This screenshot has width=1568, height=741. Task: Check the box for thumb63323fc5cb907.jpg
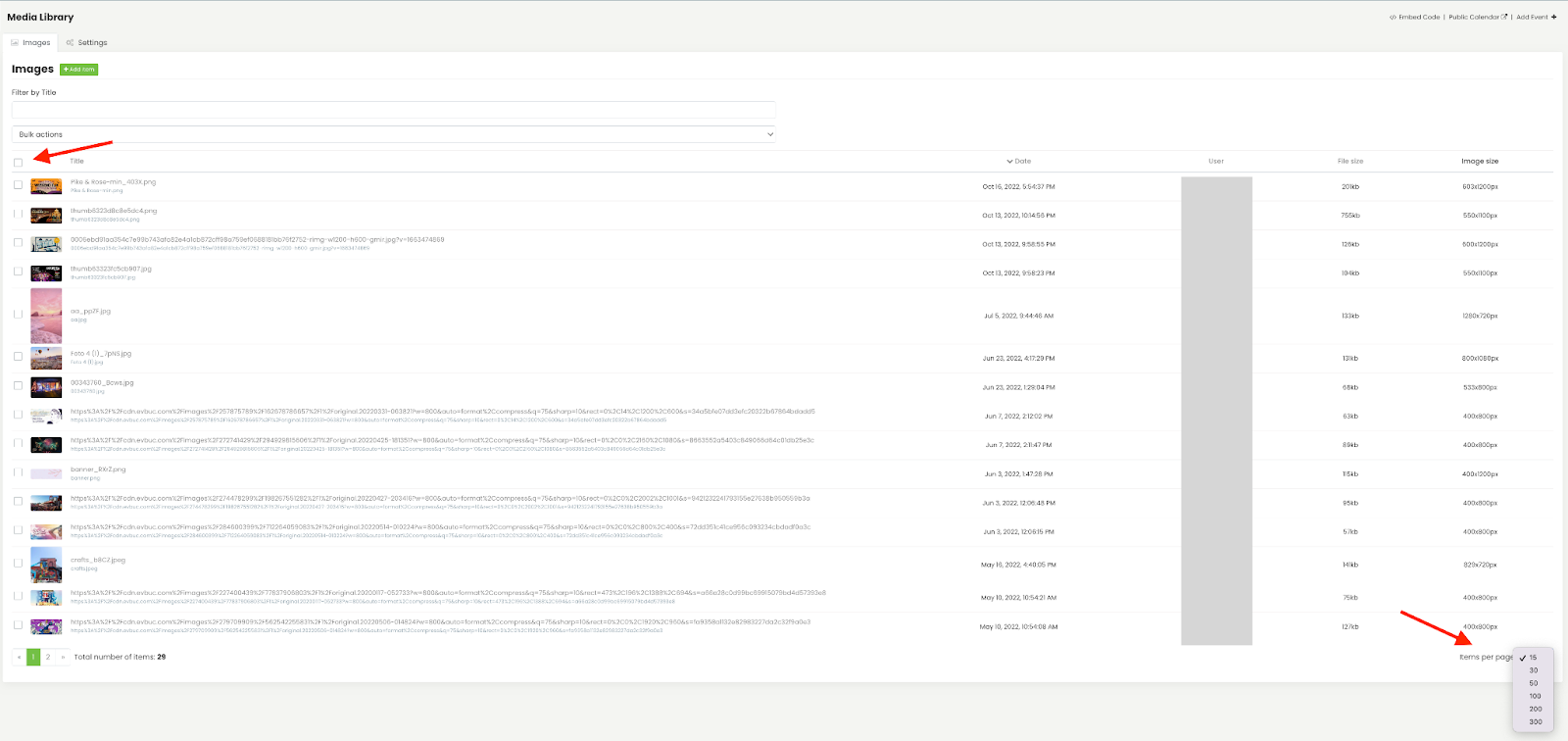(18, 272)
